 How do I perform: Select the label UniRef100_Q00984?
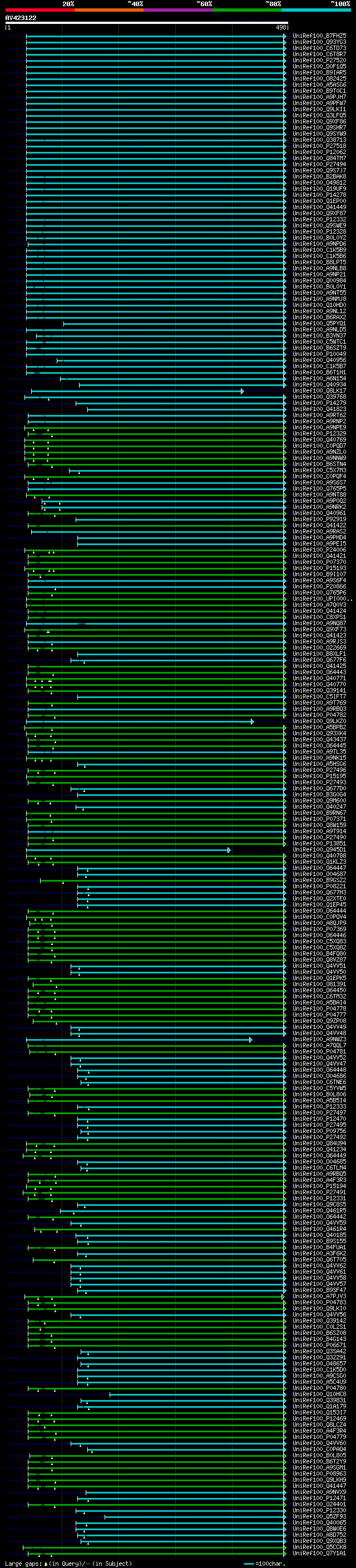pyautogui.click(x=319, y=280)
